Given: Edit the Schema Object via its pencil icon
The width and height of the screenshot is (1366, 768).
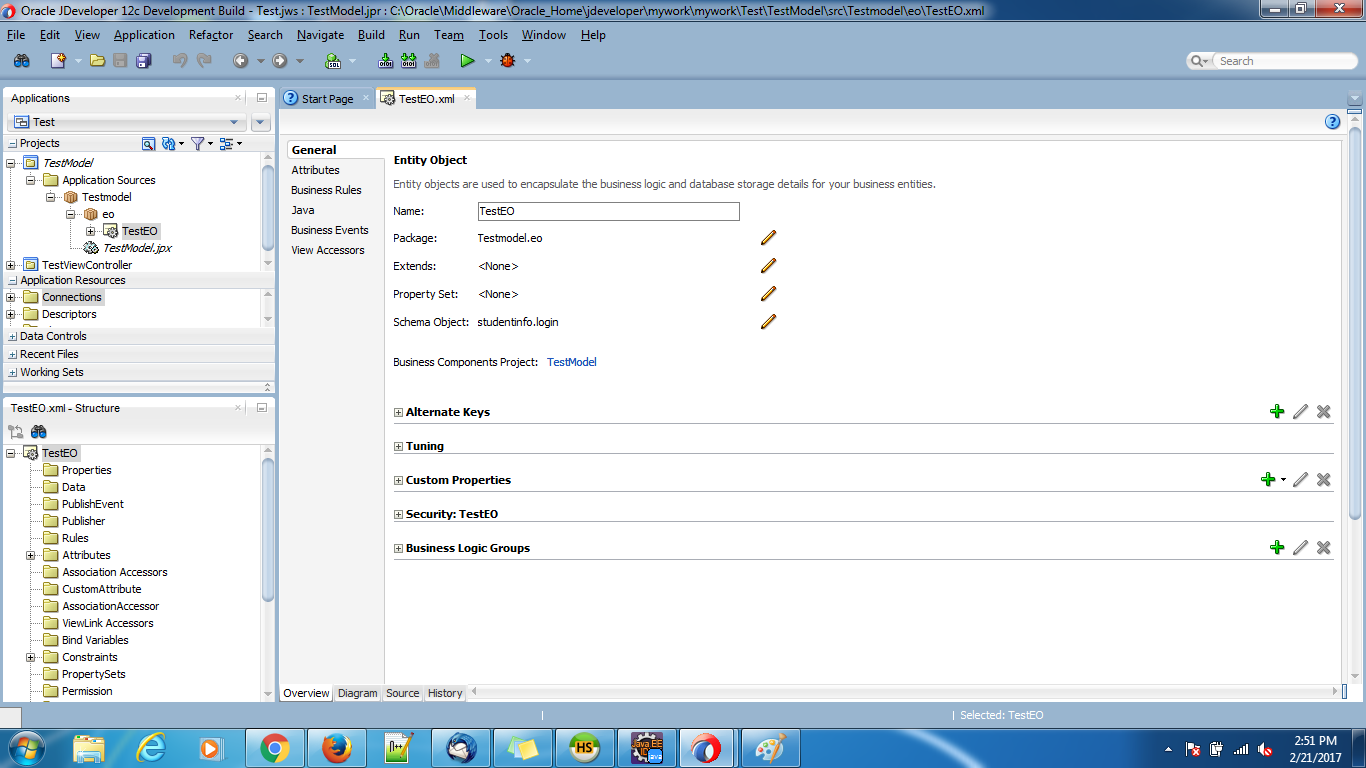Looking at the screenshot, I should 767,321.
